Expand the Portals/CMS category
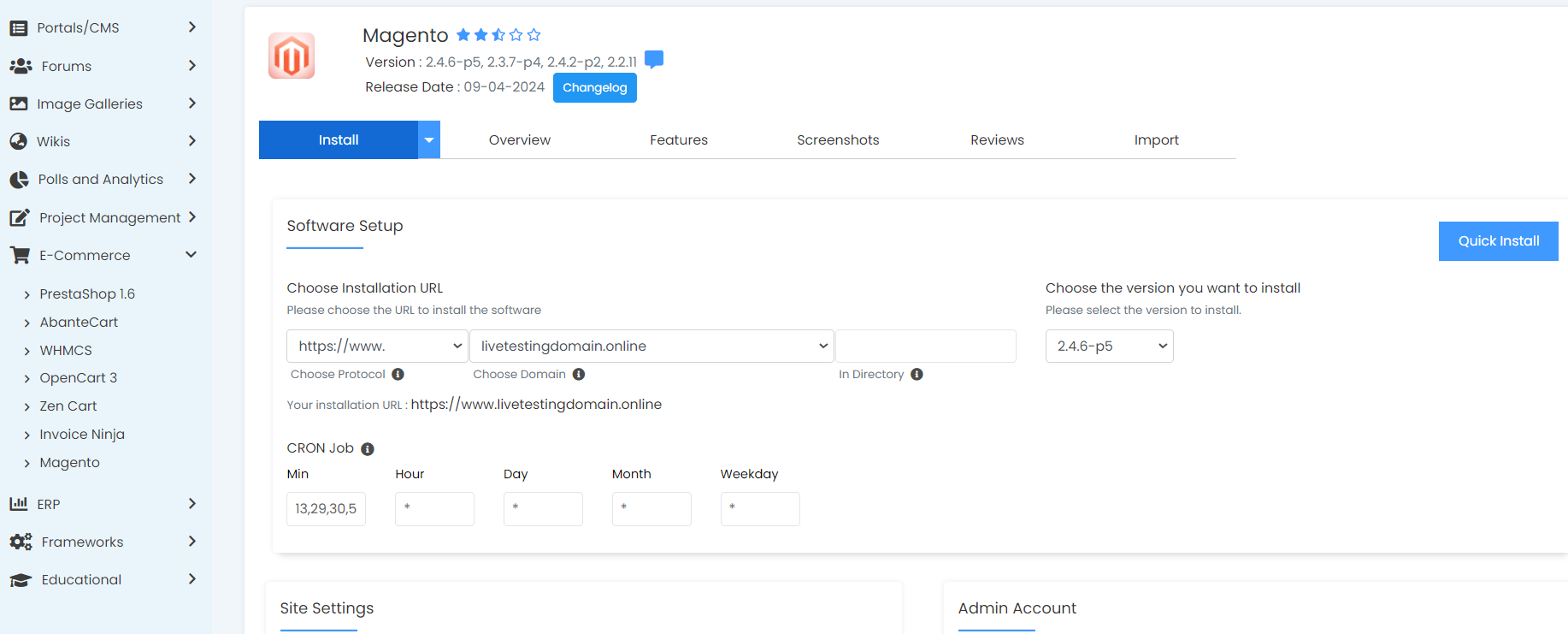This screenshot has width=1568, height=634. click(x=192, y=27)
